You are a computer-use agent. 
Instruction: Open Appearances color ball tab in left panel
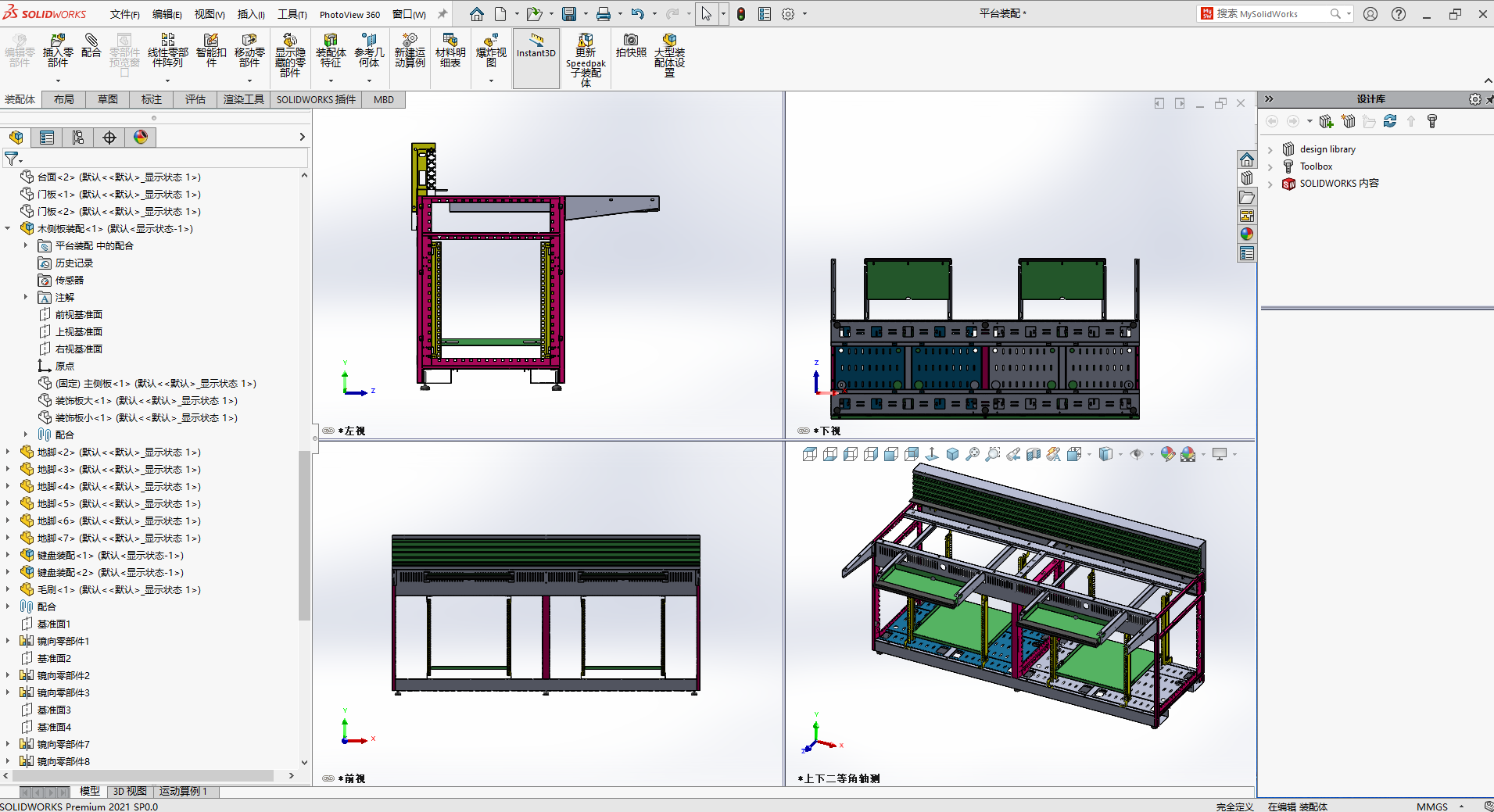141,138
